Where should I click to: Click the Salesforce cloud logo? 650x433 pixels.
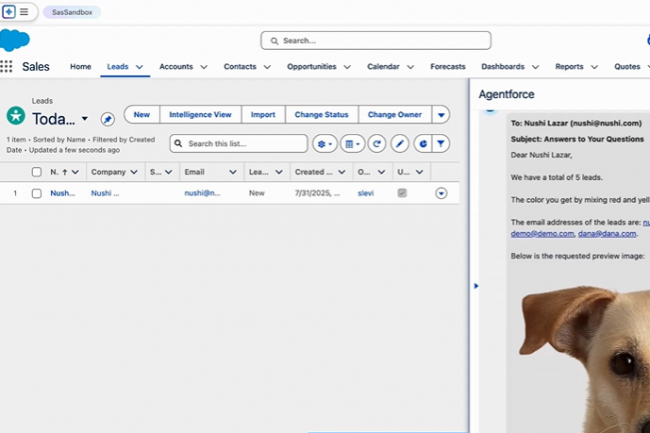15,40
